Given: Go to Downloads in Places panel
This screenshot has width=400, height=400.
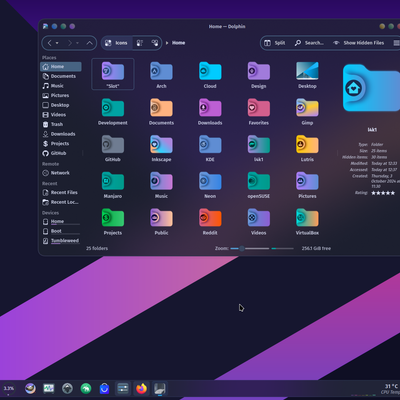Looking at the screenshot, I should pyautogui.click(x=61, y=134).
